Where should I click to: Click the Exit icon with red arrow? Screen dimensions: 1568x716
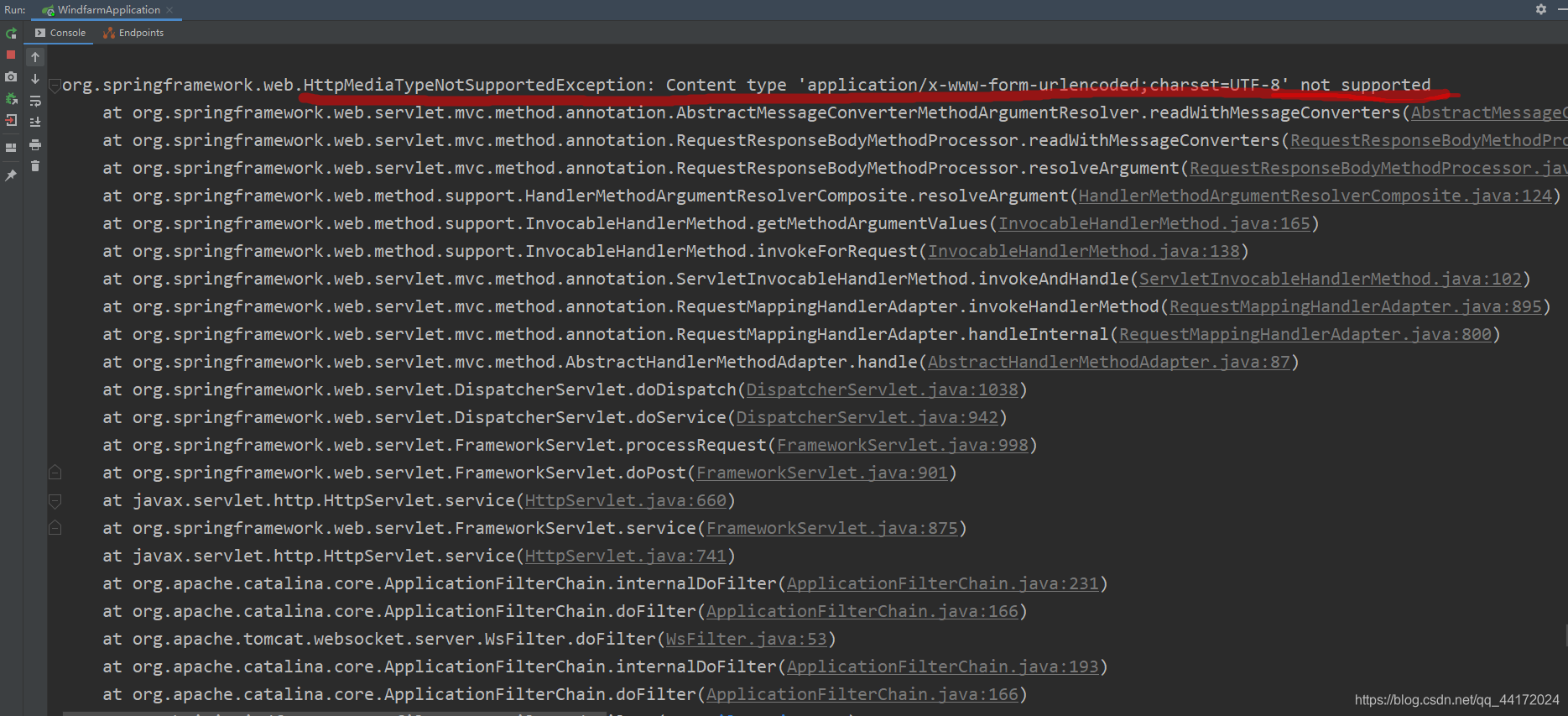pyautogui.click(x=11, y=120)
